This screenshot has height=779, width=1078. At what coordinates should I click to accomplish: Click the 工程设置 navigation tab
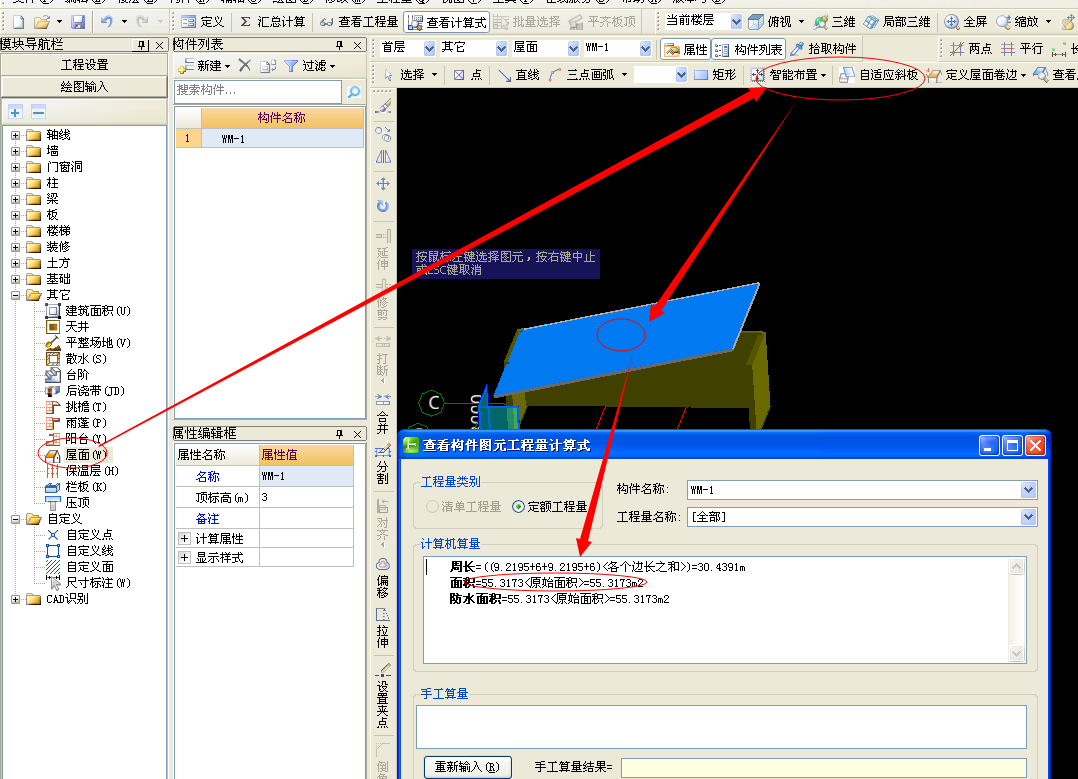[x=84, y=65]
